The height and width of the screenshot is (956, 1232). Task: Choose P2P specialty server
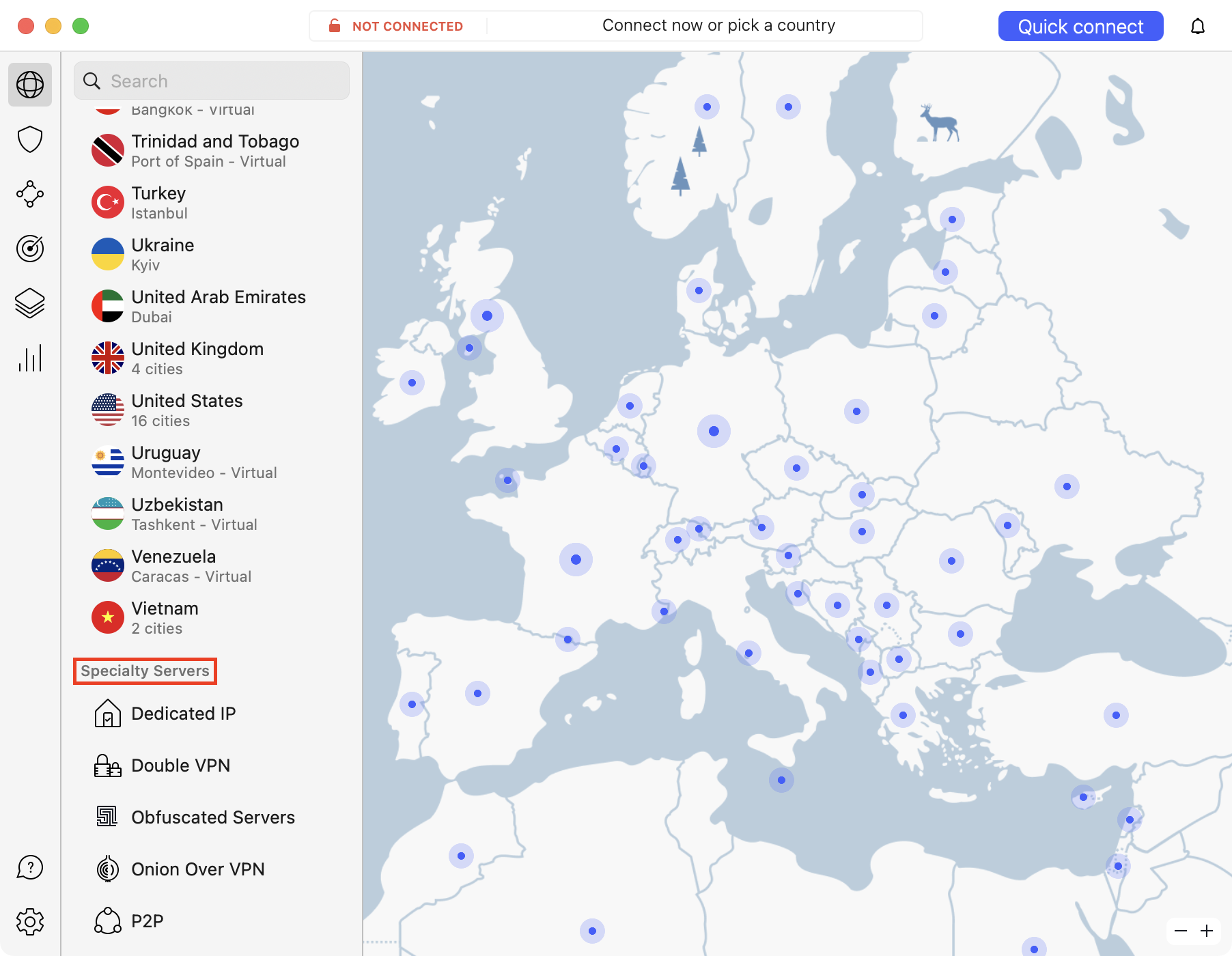tap(212, 921)
